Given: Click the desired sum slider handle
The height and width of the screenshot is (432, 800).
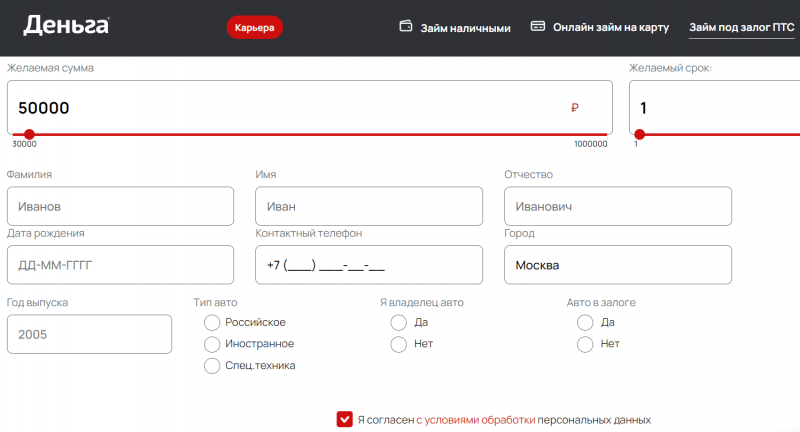Looking at the screenshot, I should [x=29, y=134].
